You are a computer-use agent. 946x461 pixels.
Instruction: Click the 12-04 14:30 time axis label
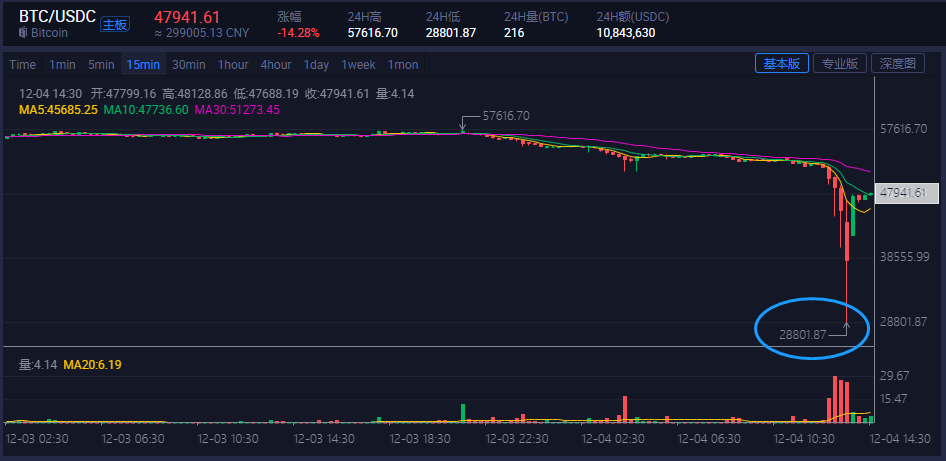click(x=900, y=439)
